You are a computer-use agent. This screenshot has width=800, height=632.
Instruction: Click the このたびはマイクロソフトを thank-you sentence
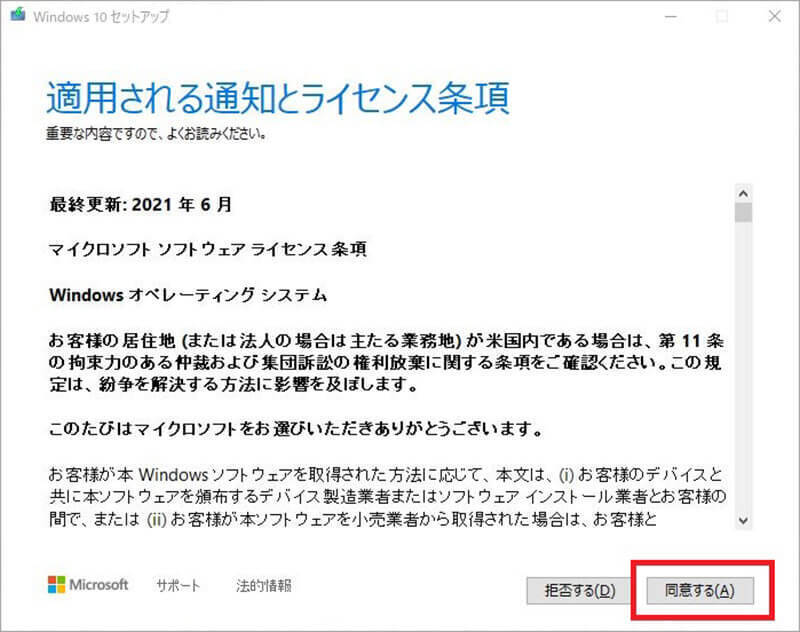click(x=295, y=429)
